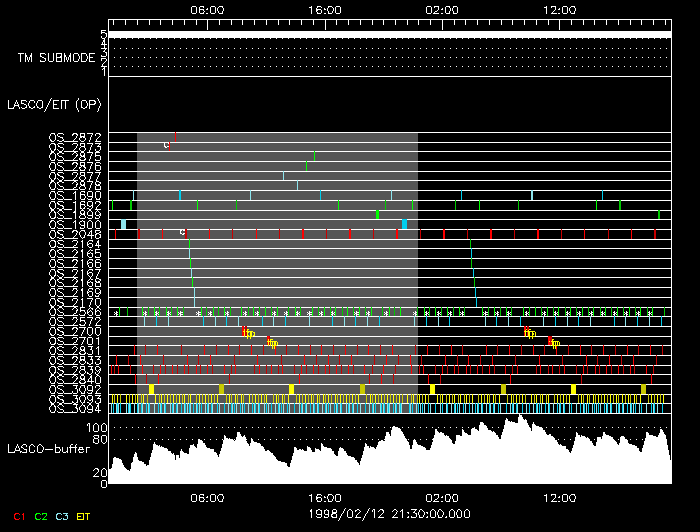Screen dimensions: 700x532
Task: Select the 02:00 tick label on bottom axis
Action: (x=441, y=498)
